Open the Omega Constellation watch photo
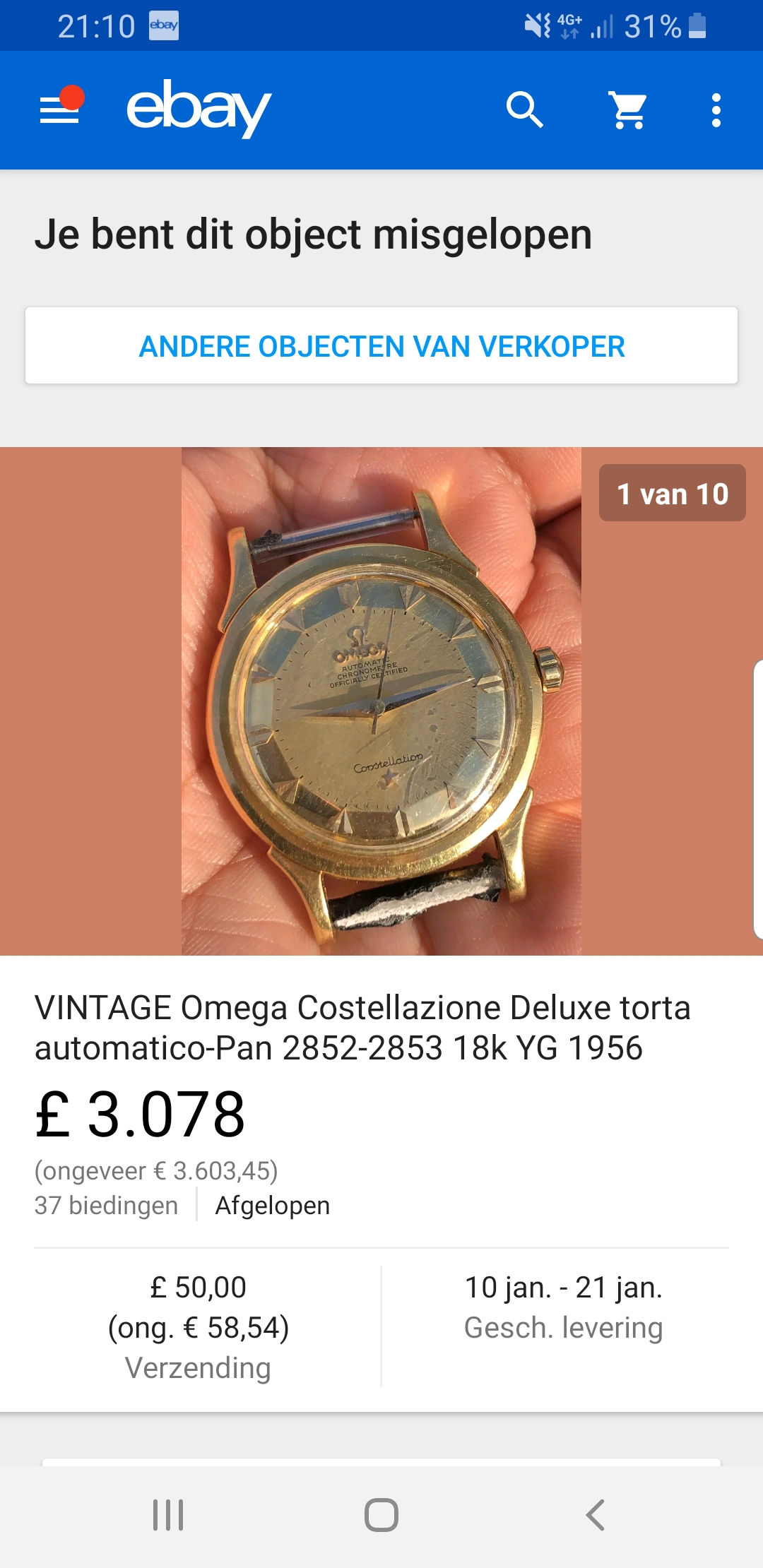The width and height of the screenshot is (763, 1568). tap(381, 701)
